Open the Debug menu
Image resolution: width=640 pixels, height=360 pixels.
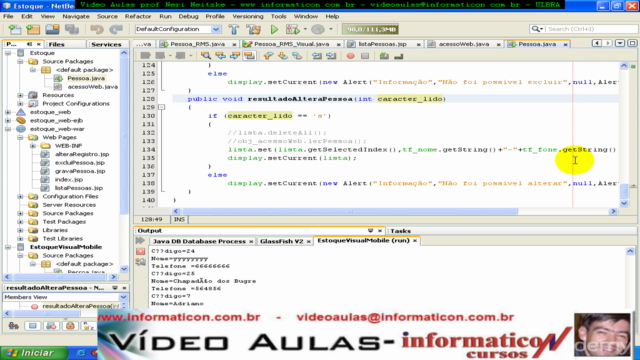[x=188, y=16]
